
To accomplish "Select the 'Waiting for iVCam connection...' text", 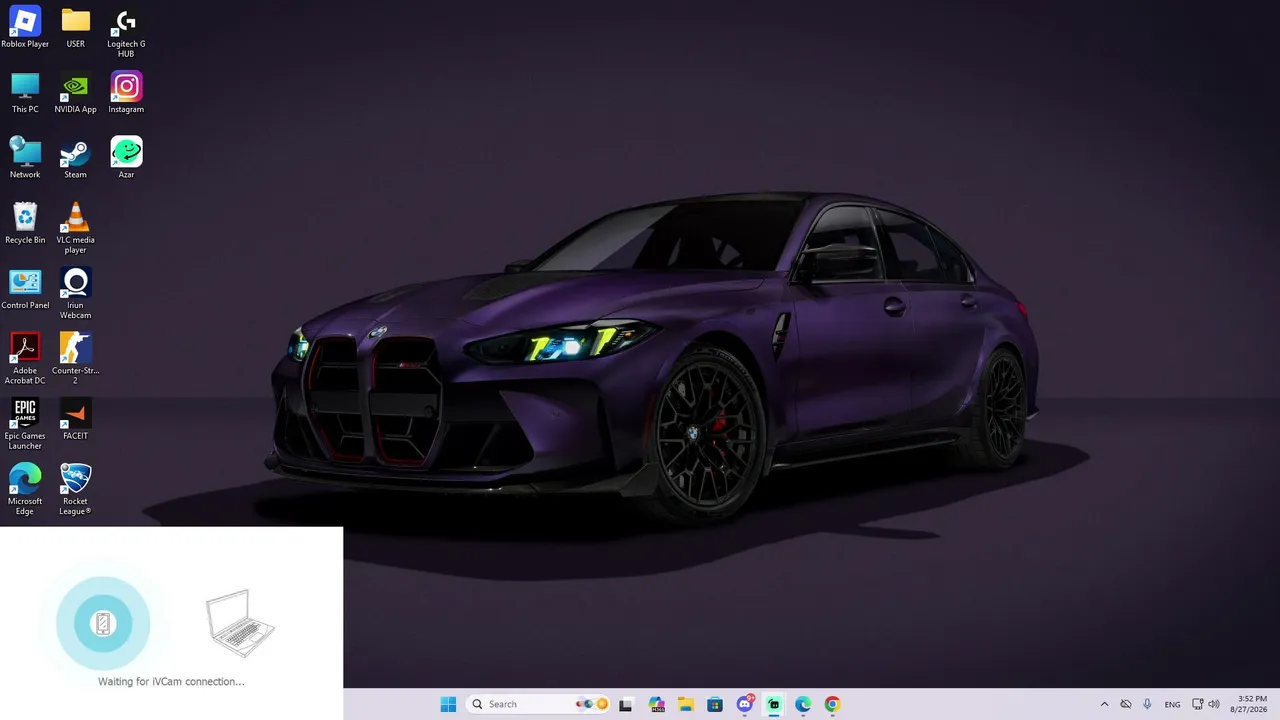I will click(171, 681).
